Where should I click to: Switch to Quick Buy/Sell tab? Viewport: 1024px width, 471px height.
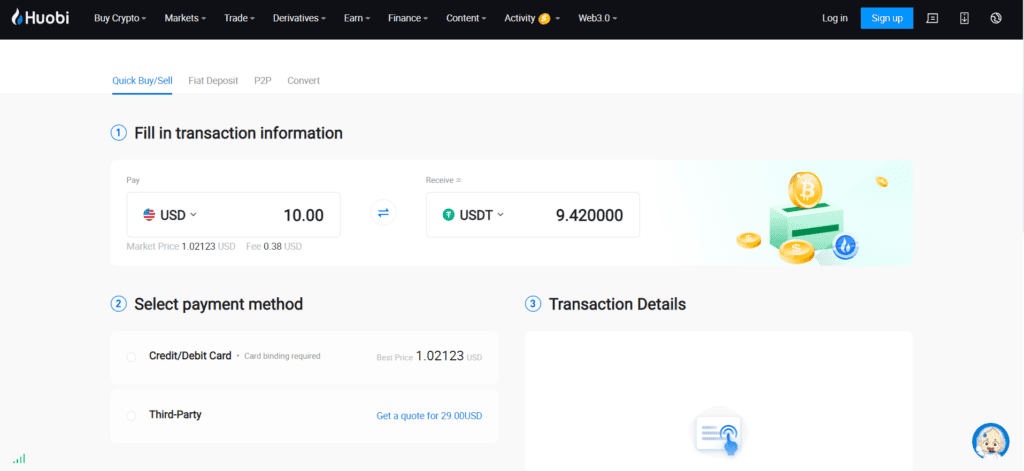(142, 81)
